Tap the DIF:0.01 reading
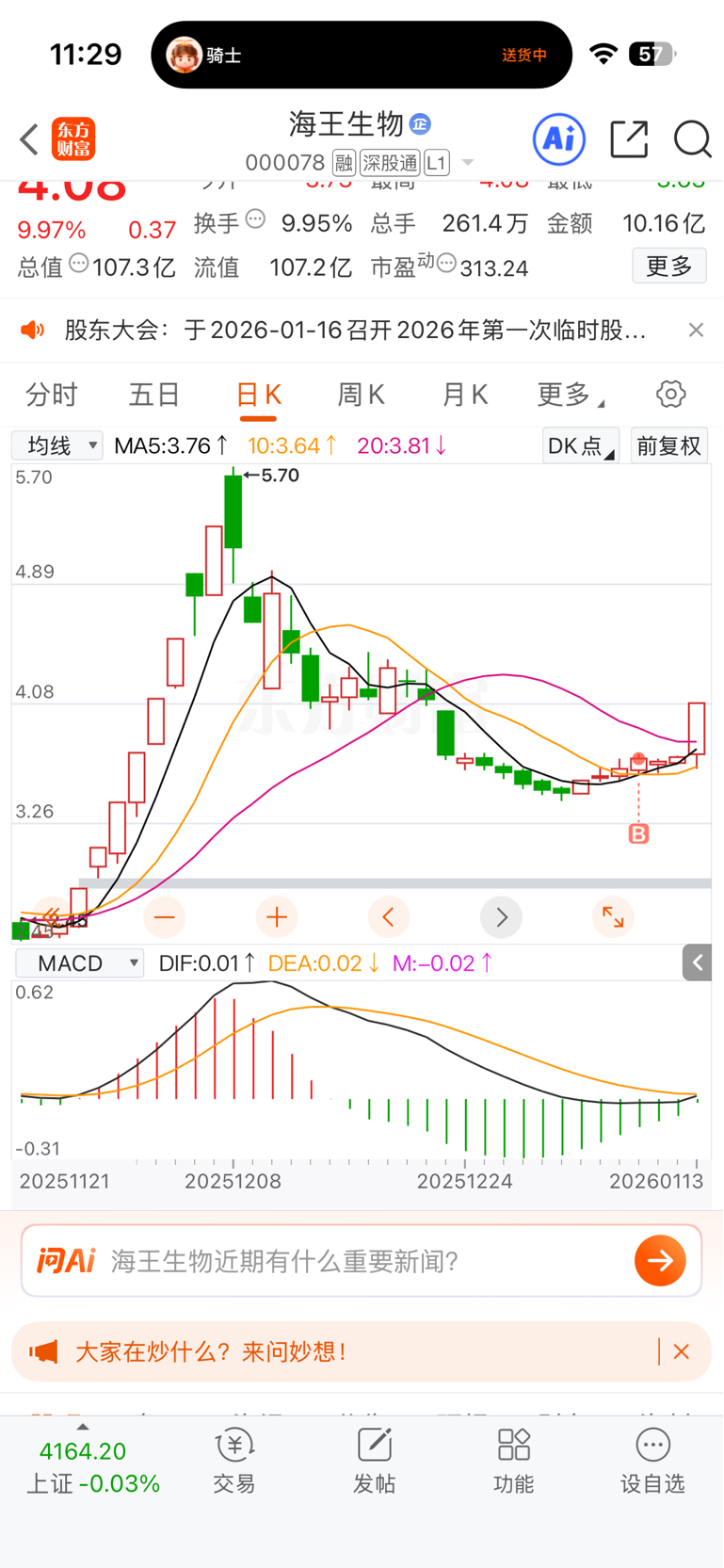The width and height of the screenshot is (724, 1568). tap(206, 963)
